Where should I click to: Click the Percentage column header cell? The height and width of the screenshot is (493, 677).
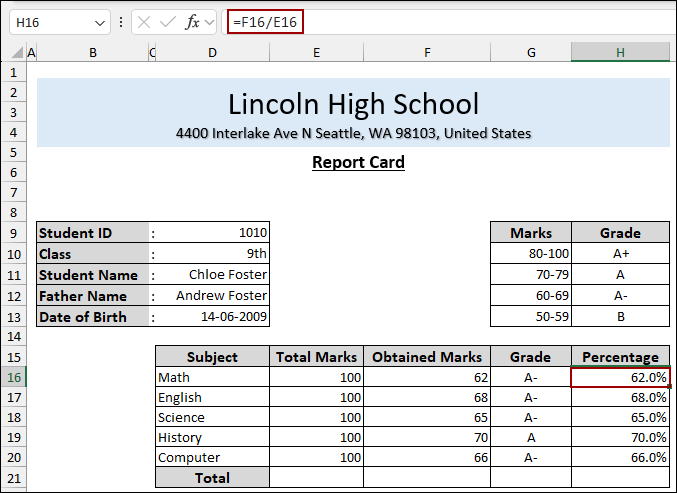(620, 357)
